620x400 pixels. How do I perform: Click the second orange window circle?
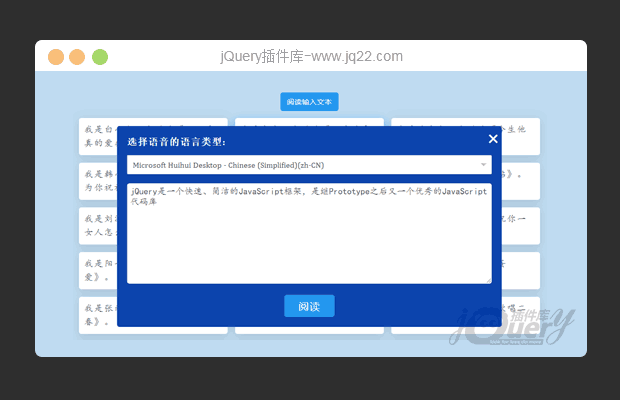point(77,57)
